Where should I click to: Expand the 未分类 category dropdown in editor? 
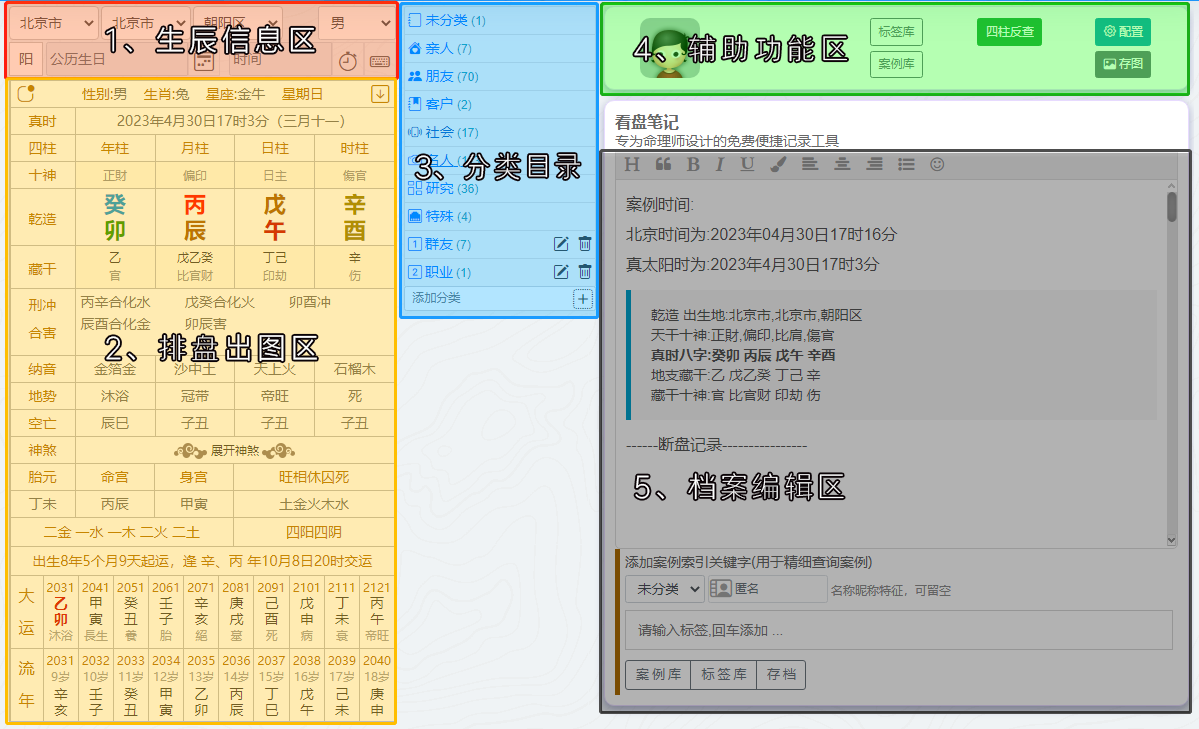[665, 589]
